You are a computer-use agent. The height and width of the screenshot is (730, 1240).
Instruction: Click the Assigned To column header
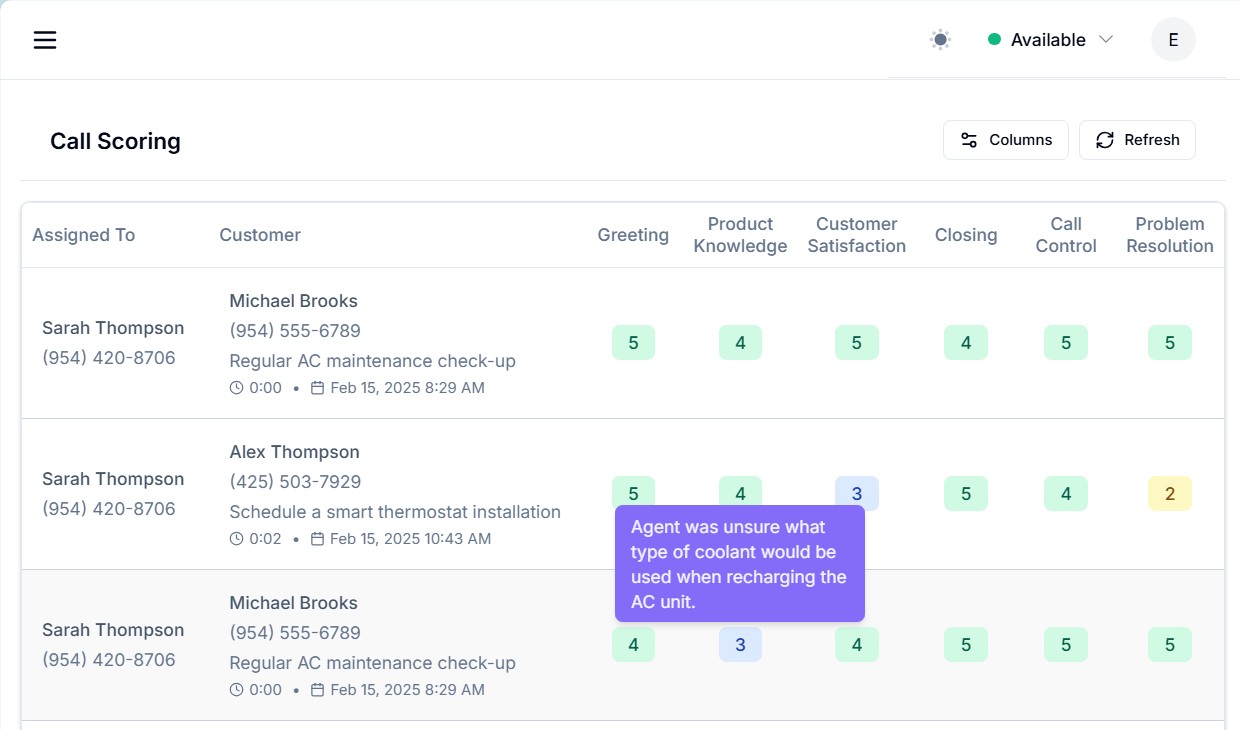pyautogui.click(x=83, y=235)
